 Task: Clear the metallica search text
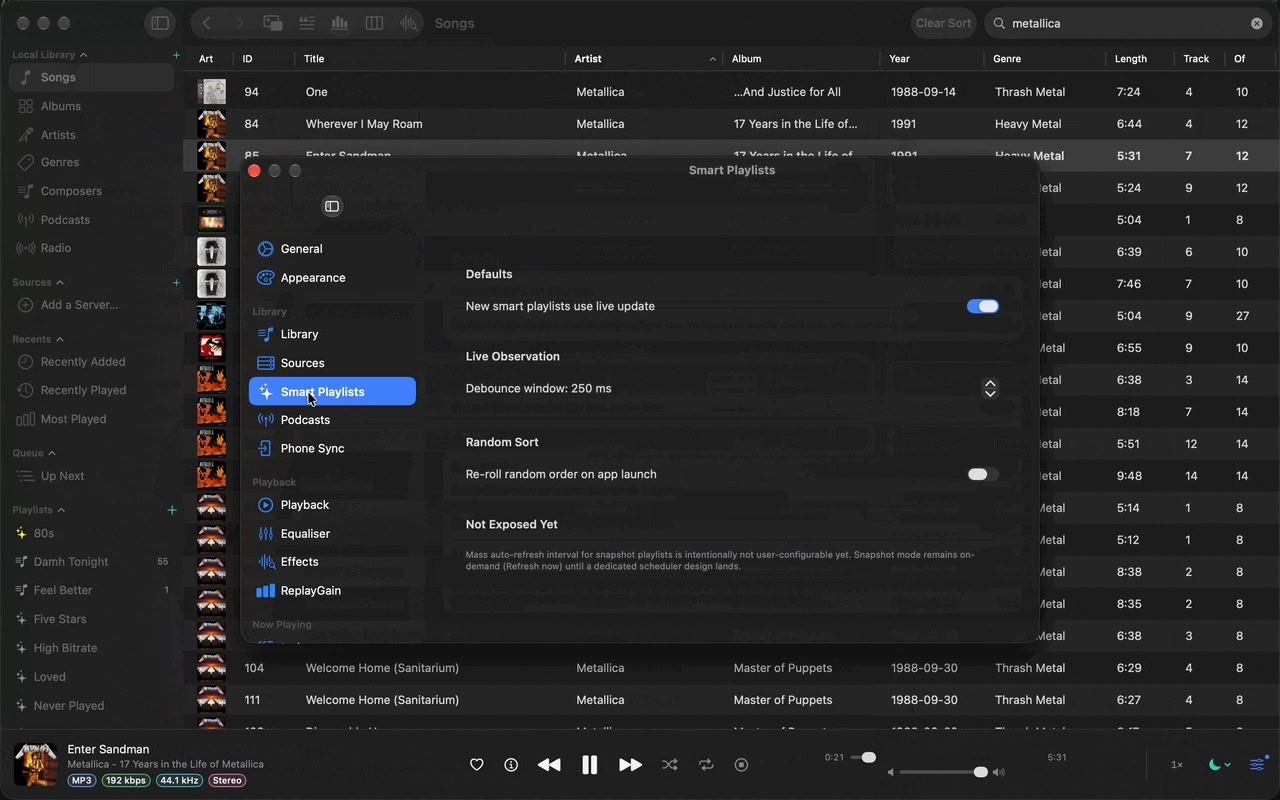[x=1257, y=23]
